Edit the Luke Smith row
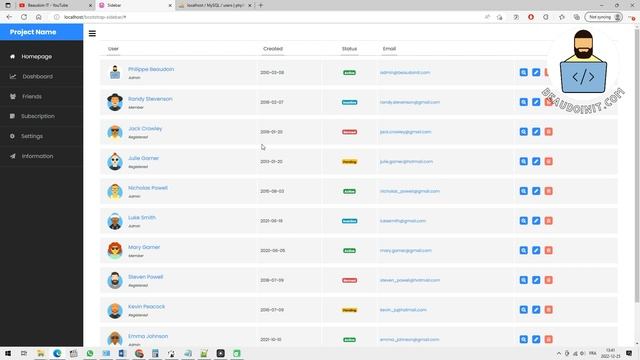Image resolution: width=640 pixels, height=360 pixels. point(536,221)
